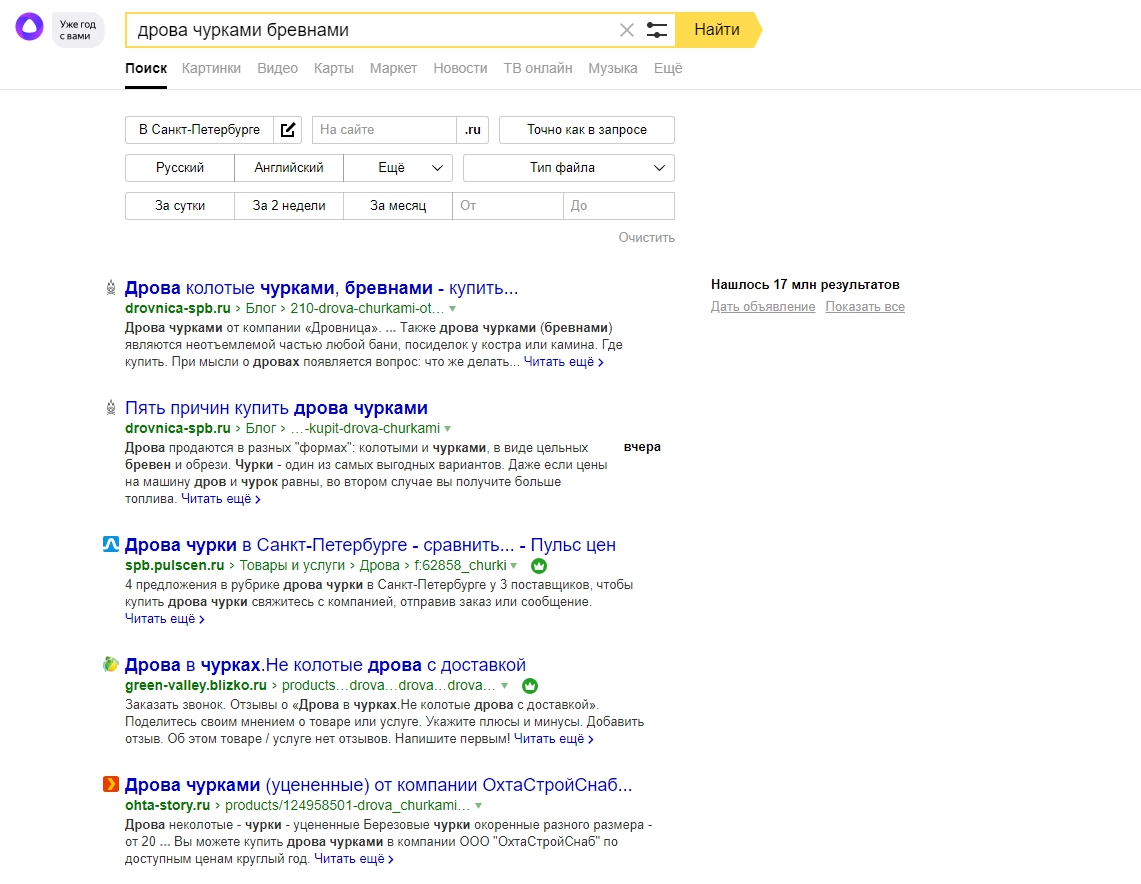Click 'Читать ещё' in first result

tap(563, 362)
